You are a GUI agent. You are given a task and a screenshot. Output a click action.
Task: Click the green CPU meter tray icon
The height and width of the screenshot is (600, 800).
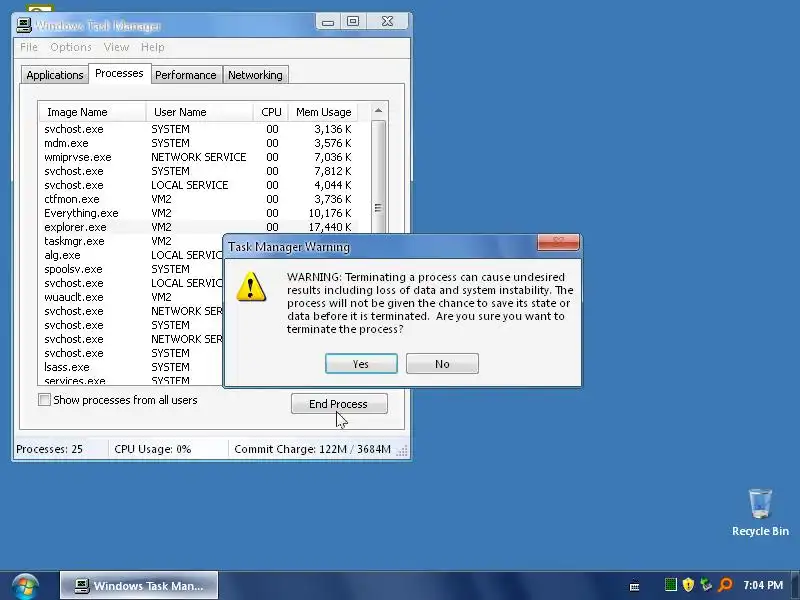(670, 585)
